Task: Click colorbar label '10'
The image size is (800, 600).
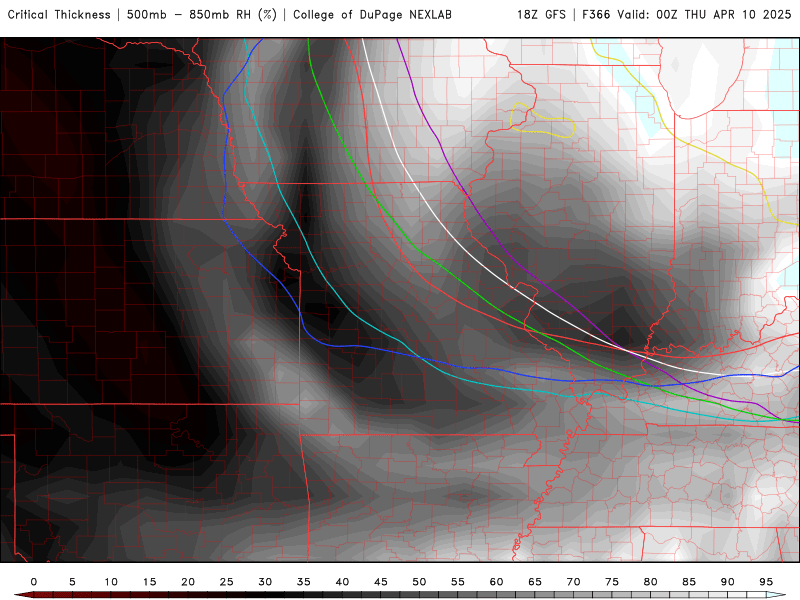Action: (x=111, y=582)
